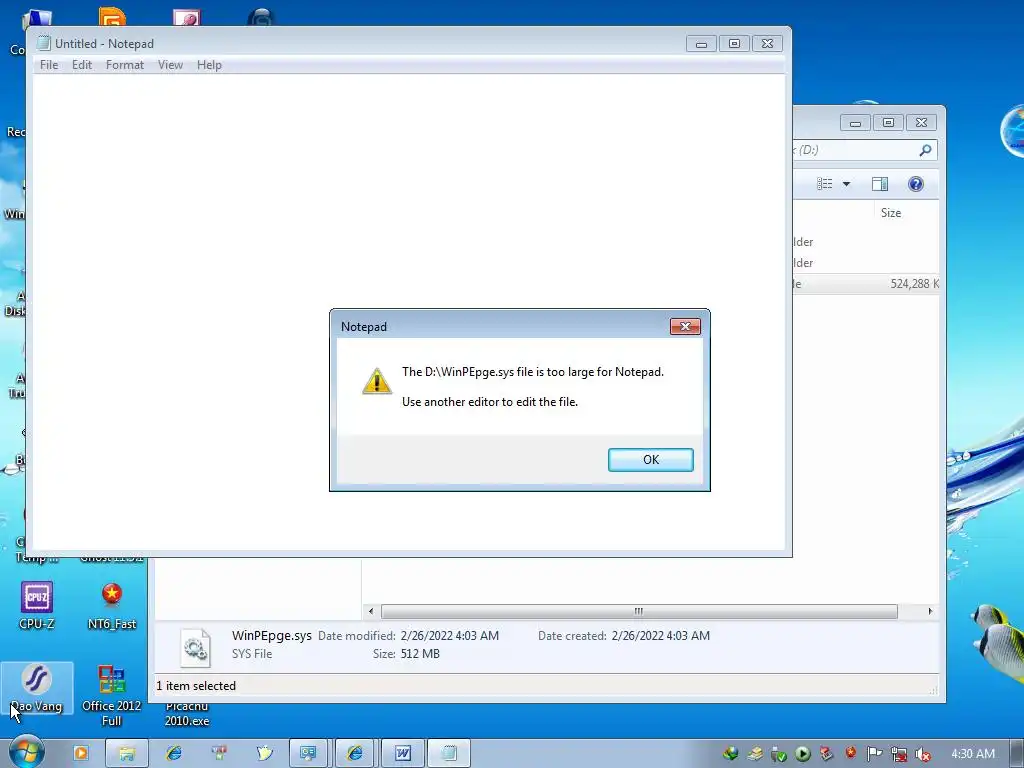Viewport: 1024px width, 768px height.
Task: Switch to Microsoft Word on the taskbar
Action: click(402, 753)
